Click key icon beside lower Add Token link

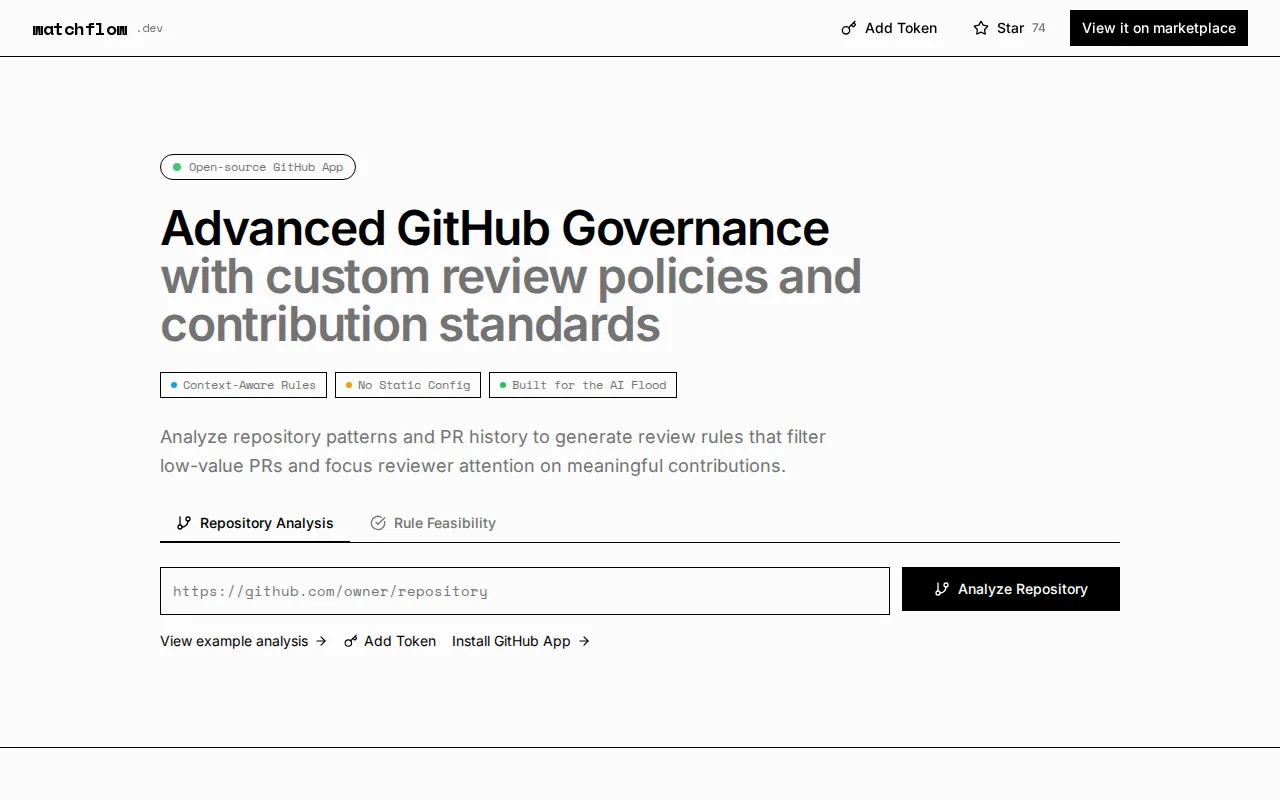tap(351, 641)
